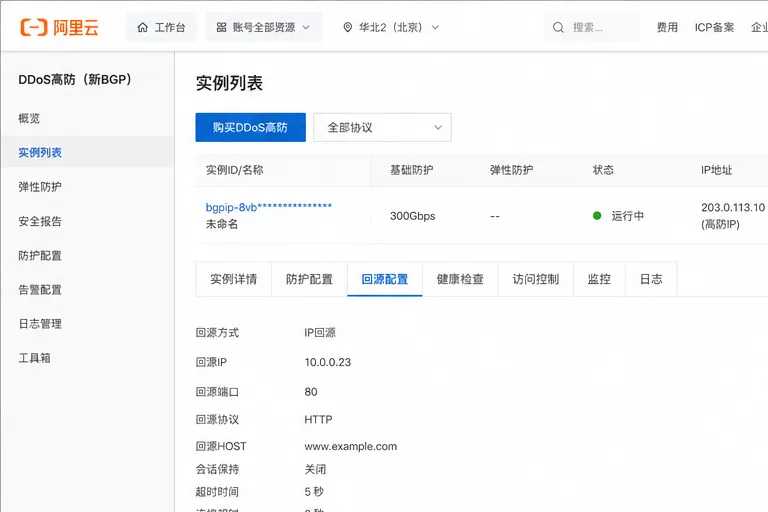Switch to the 实例详情 tab
The width and height of the screenshot is (768, 512).
234,279
